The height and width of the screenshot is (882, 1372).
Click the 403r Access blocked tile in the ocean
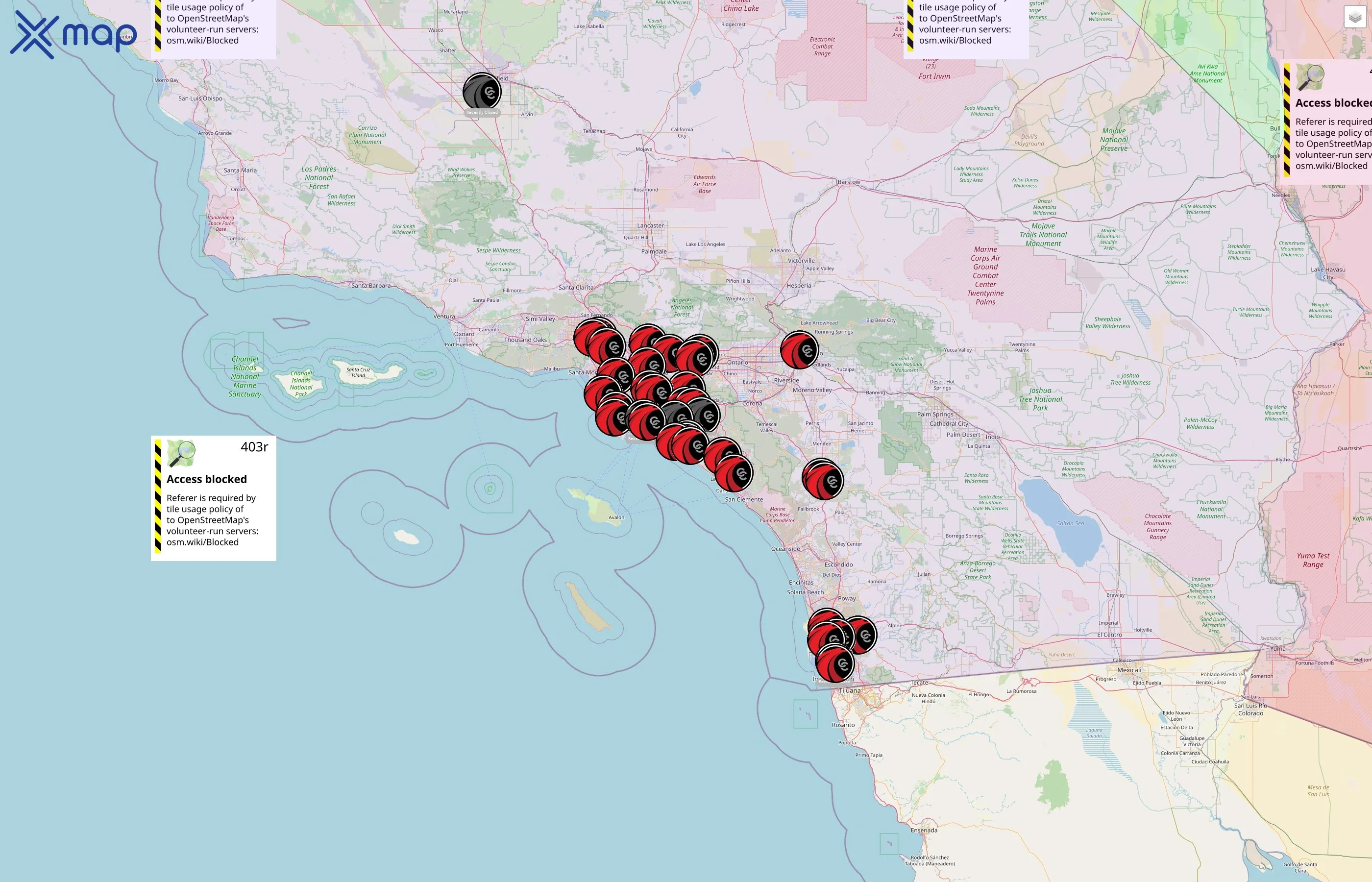point(213,498)
